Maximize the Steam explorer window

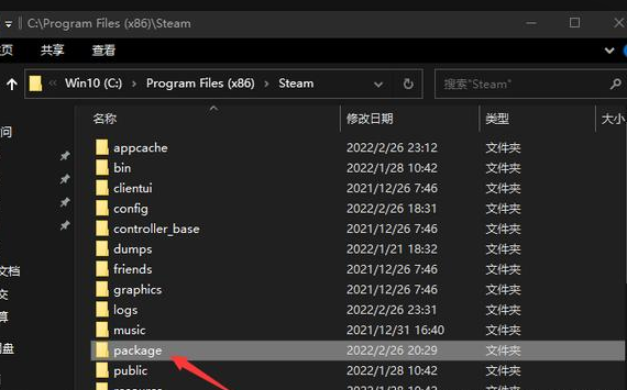coord(575,23)
